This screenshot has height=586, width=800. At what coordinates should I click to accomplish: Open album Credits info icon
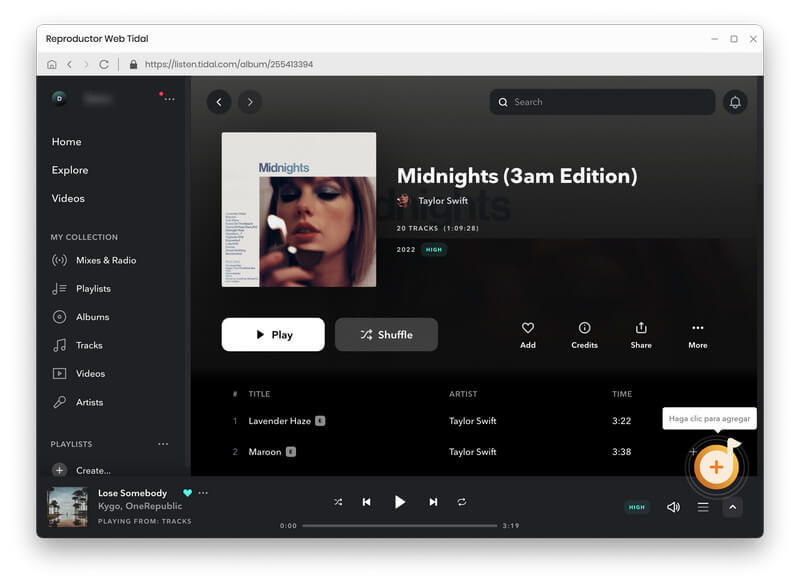coord(584,335)
